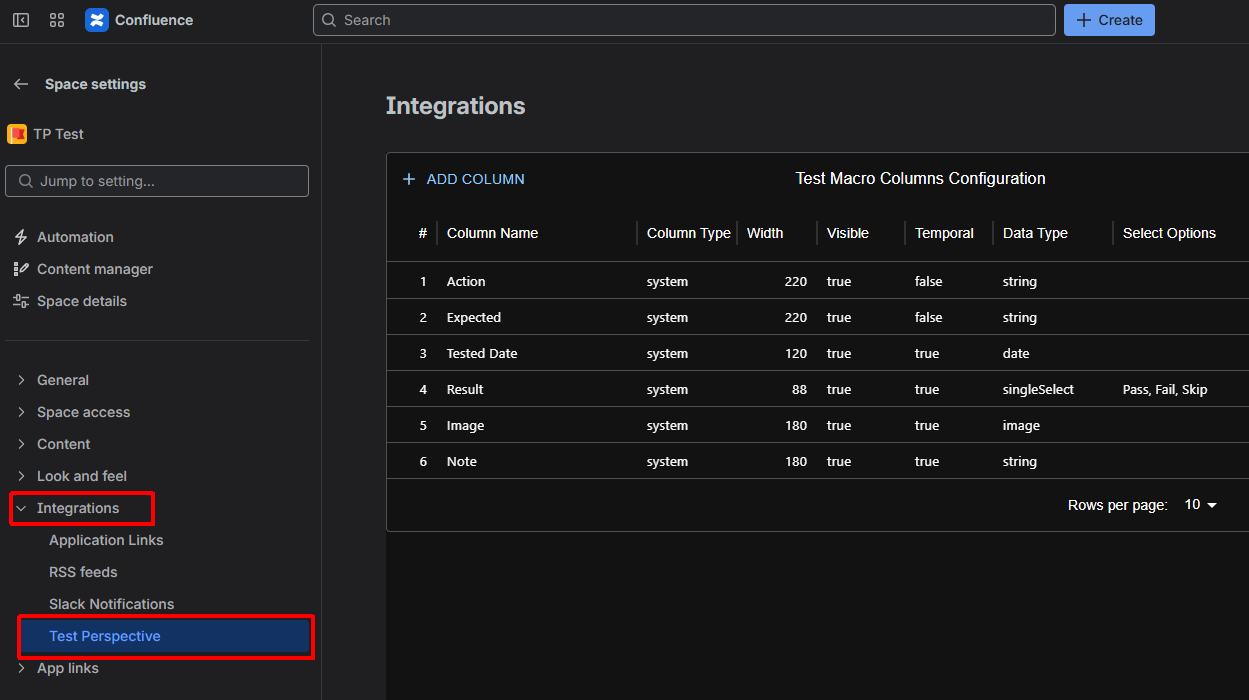1249x700 pixels.
Task: Click the Automation lightning bolt icon
Action: coord(21,237)
